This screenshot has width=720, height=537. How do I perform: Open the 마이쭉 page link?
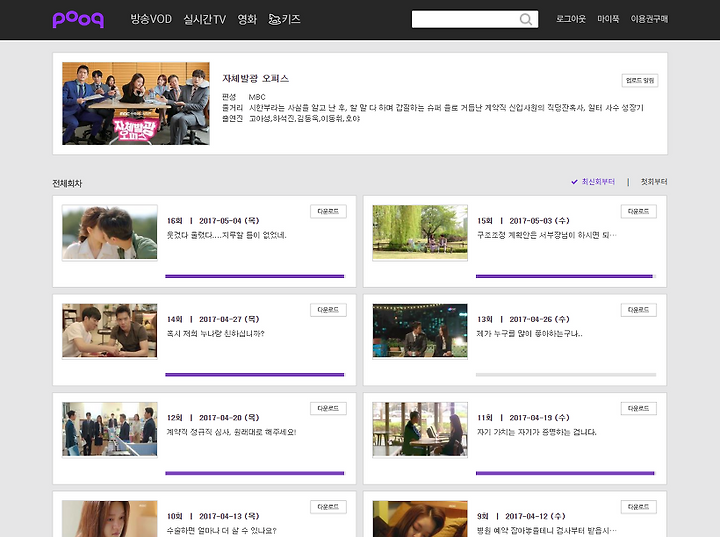click(608, 19)
